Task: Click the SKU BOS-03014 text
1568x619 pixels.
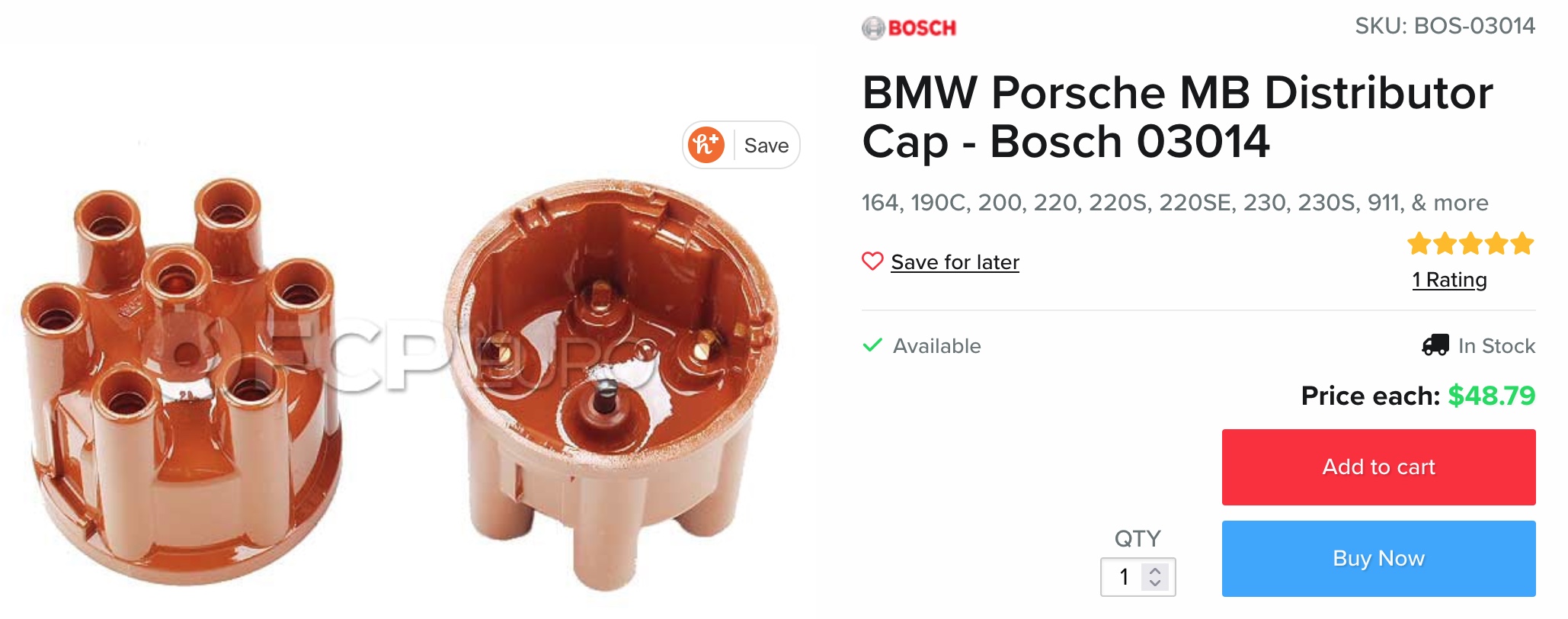Action: (1445, 26)
